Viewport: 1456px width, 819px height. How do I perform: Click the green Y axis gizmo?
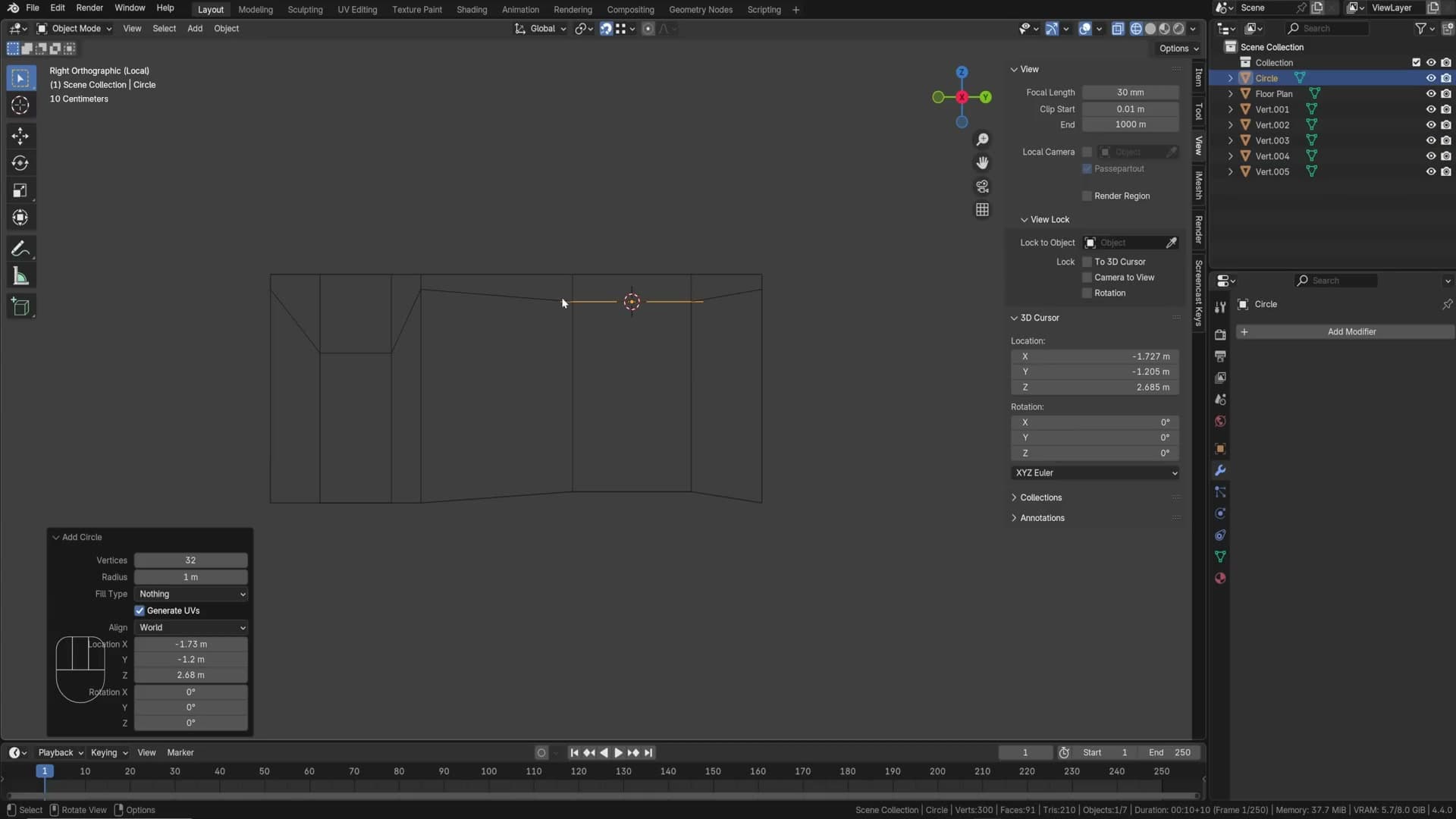(x=985, y=97)
